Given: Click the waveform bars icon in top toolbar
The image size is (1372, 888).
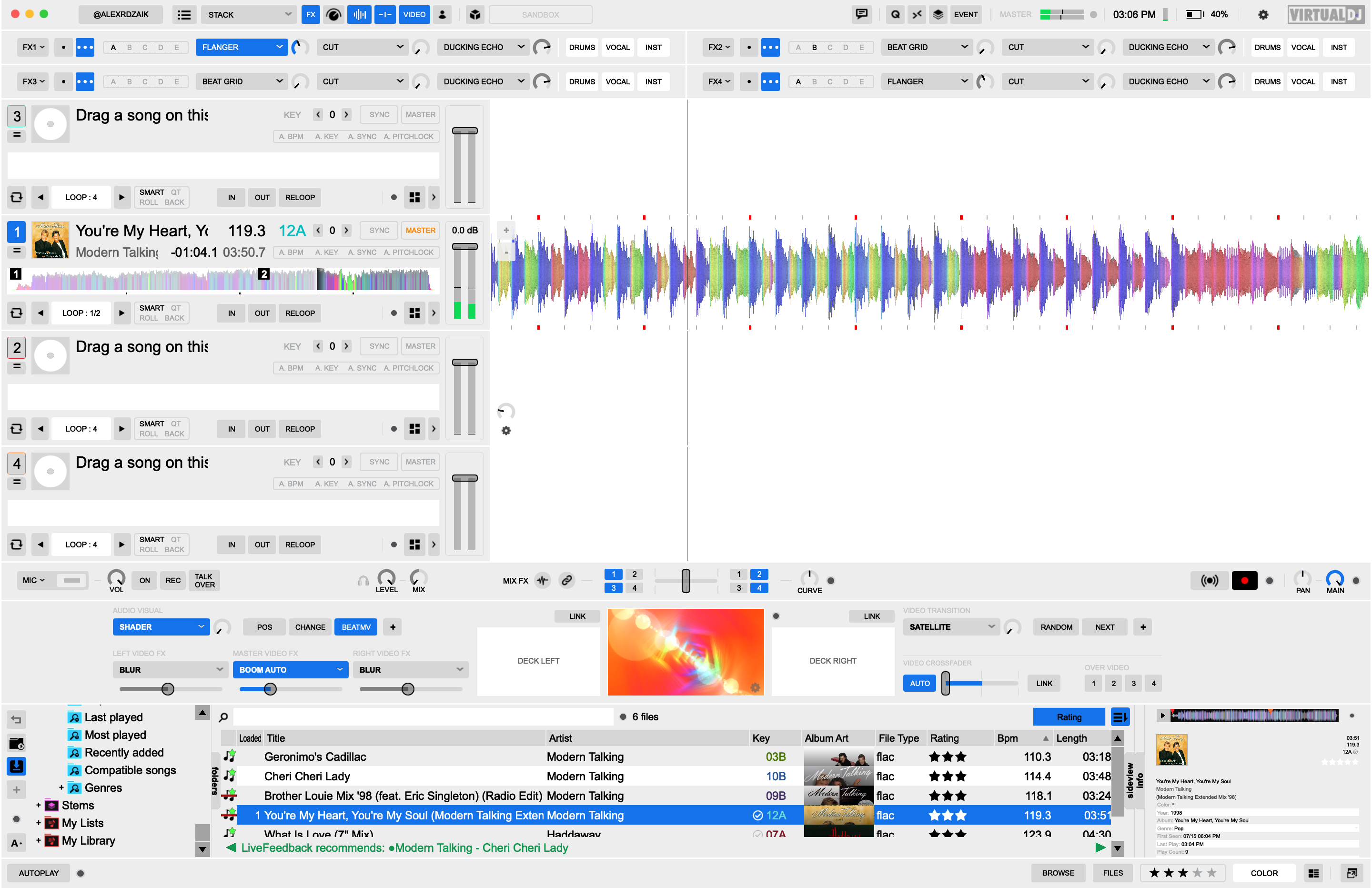Looking at the screenshot, I should [x=359, y=14].
